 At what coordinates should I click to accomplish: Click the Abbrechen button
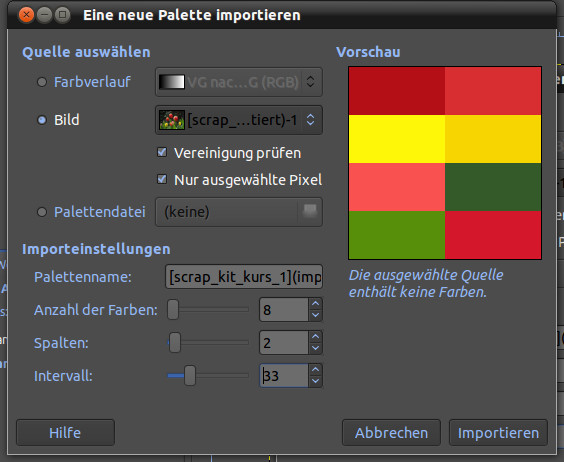click(391, 432)
